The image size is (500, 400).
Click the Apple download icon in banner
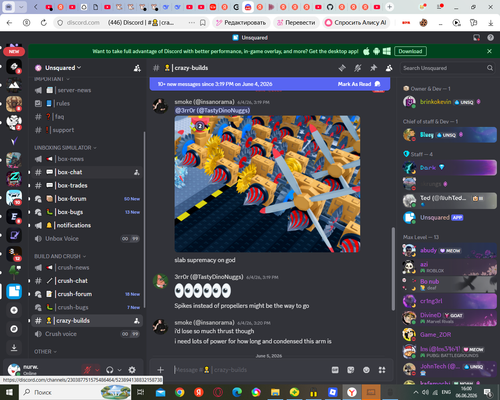pos(366,51)
